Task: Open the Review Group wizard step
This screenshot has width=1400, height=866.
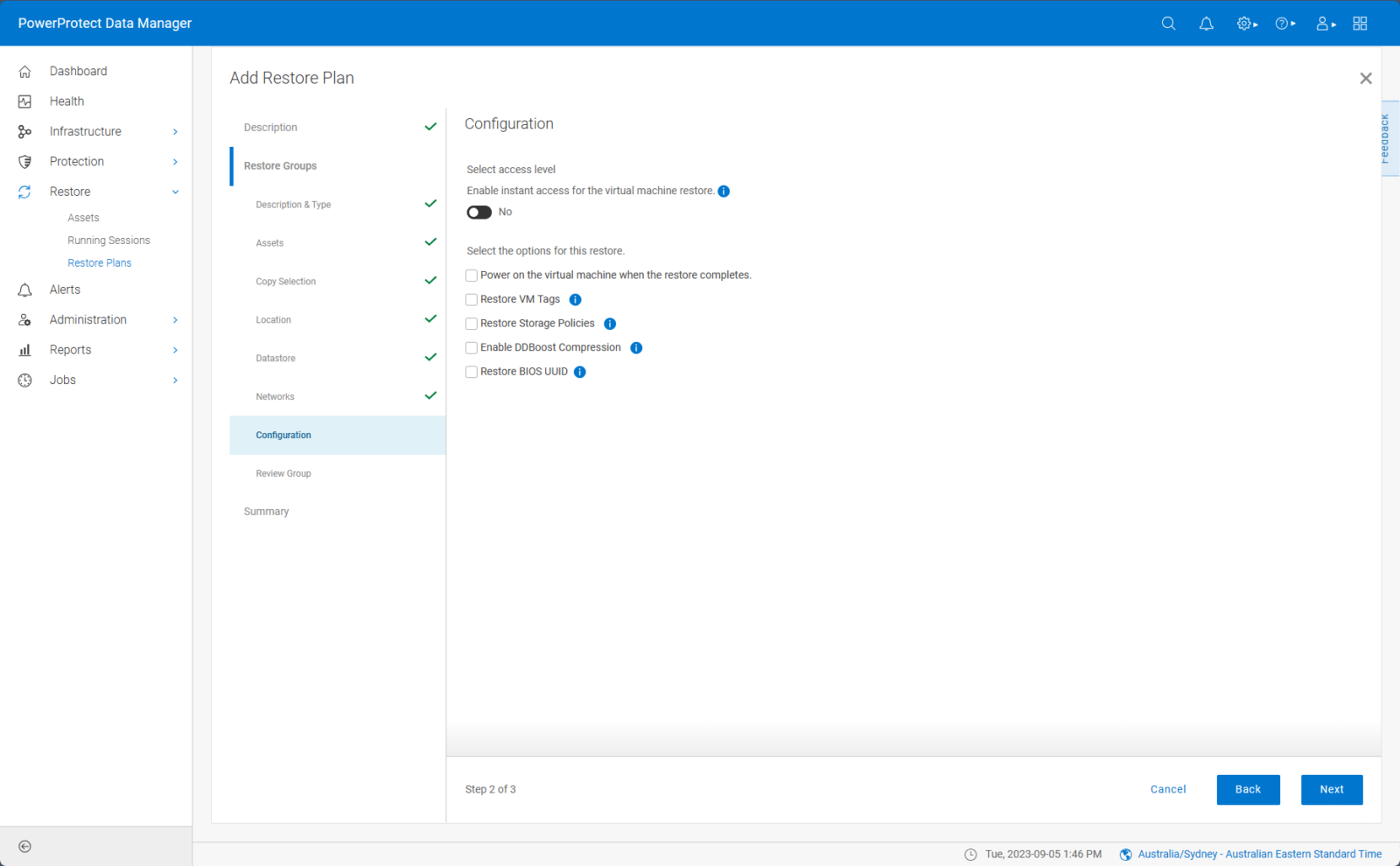Action: 283,473
